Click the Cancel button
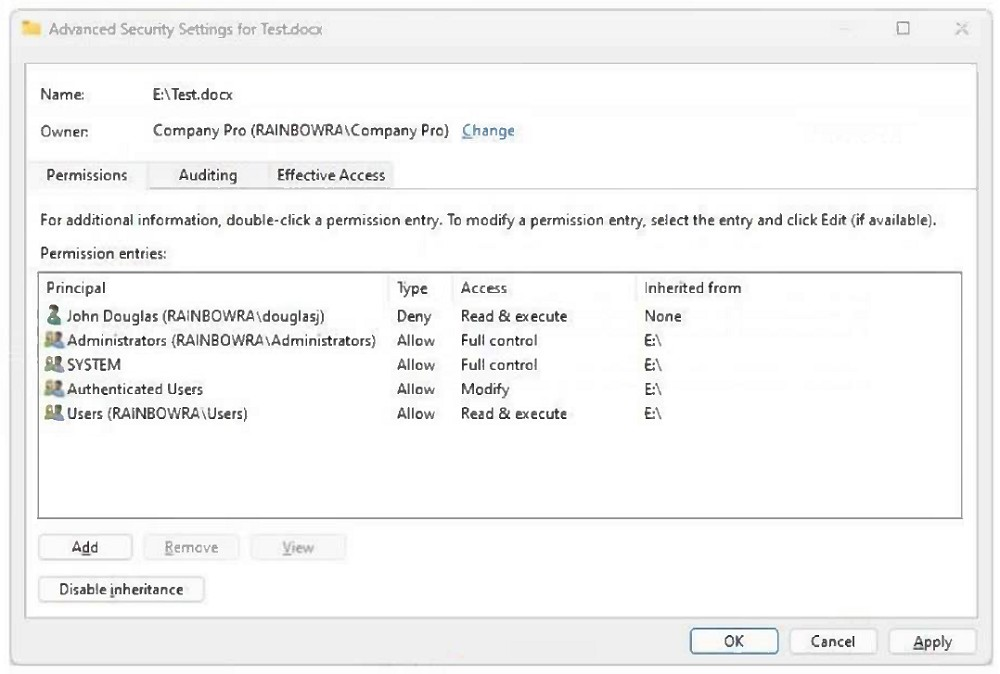Viewport: 1000px width, 674px height. pos(832,642)
